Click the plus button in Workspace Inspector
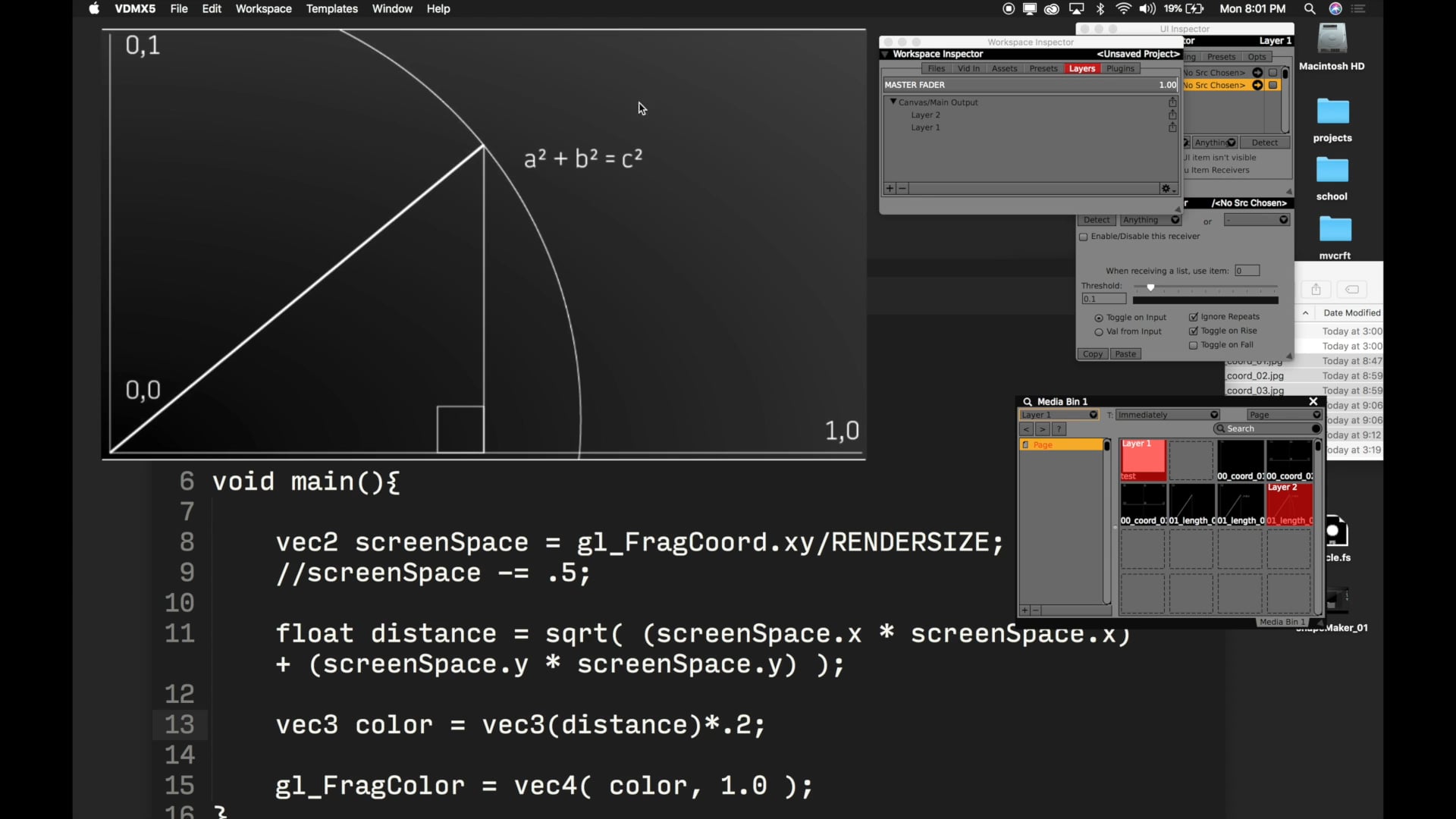 coord(890,189)
